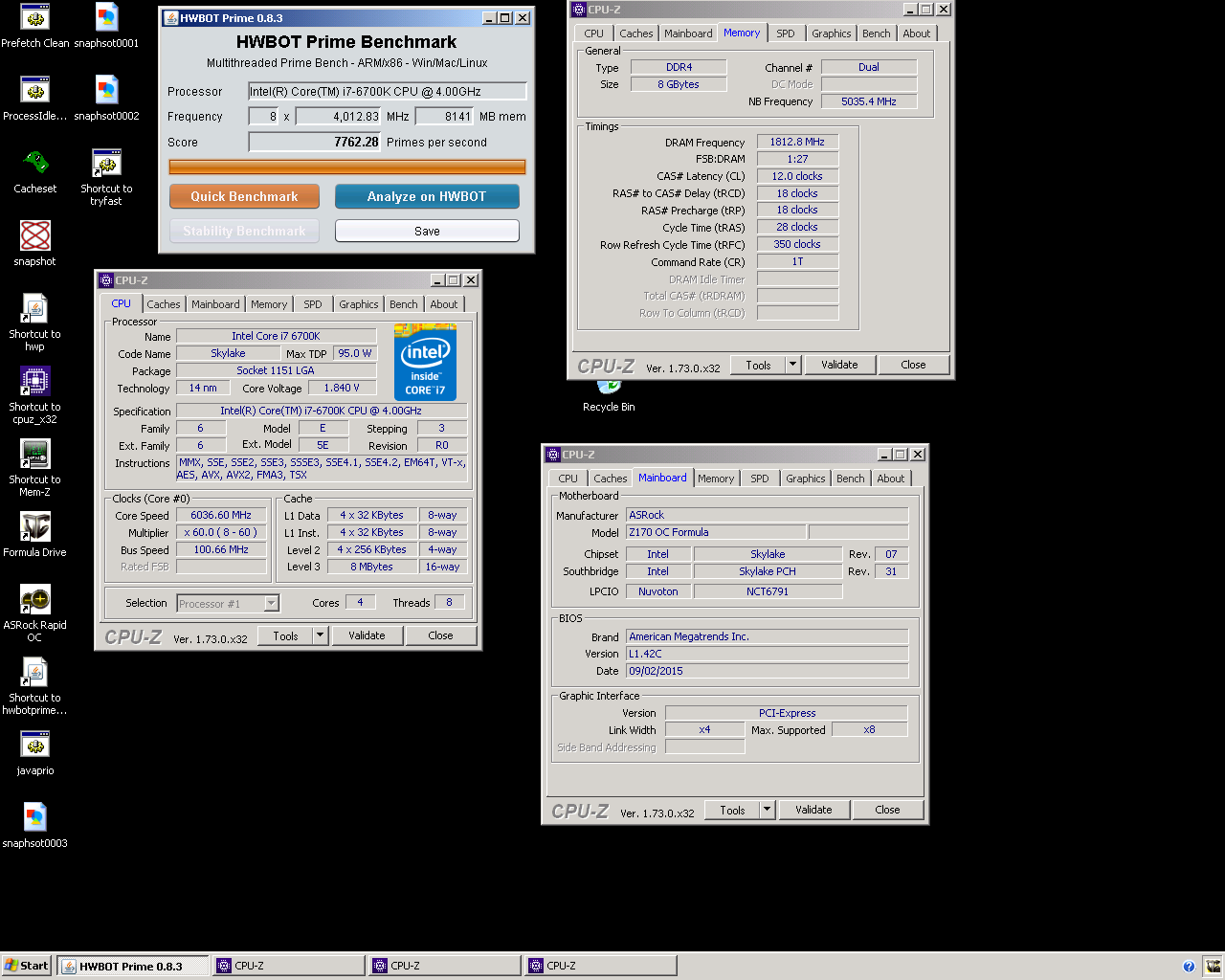Open About tab in CPU window
The image size is (1225, 980).
coord(444,304)
